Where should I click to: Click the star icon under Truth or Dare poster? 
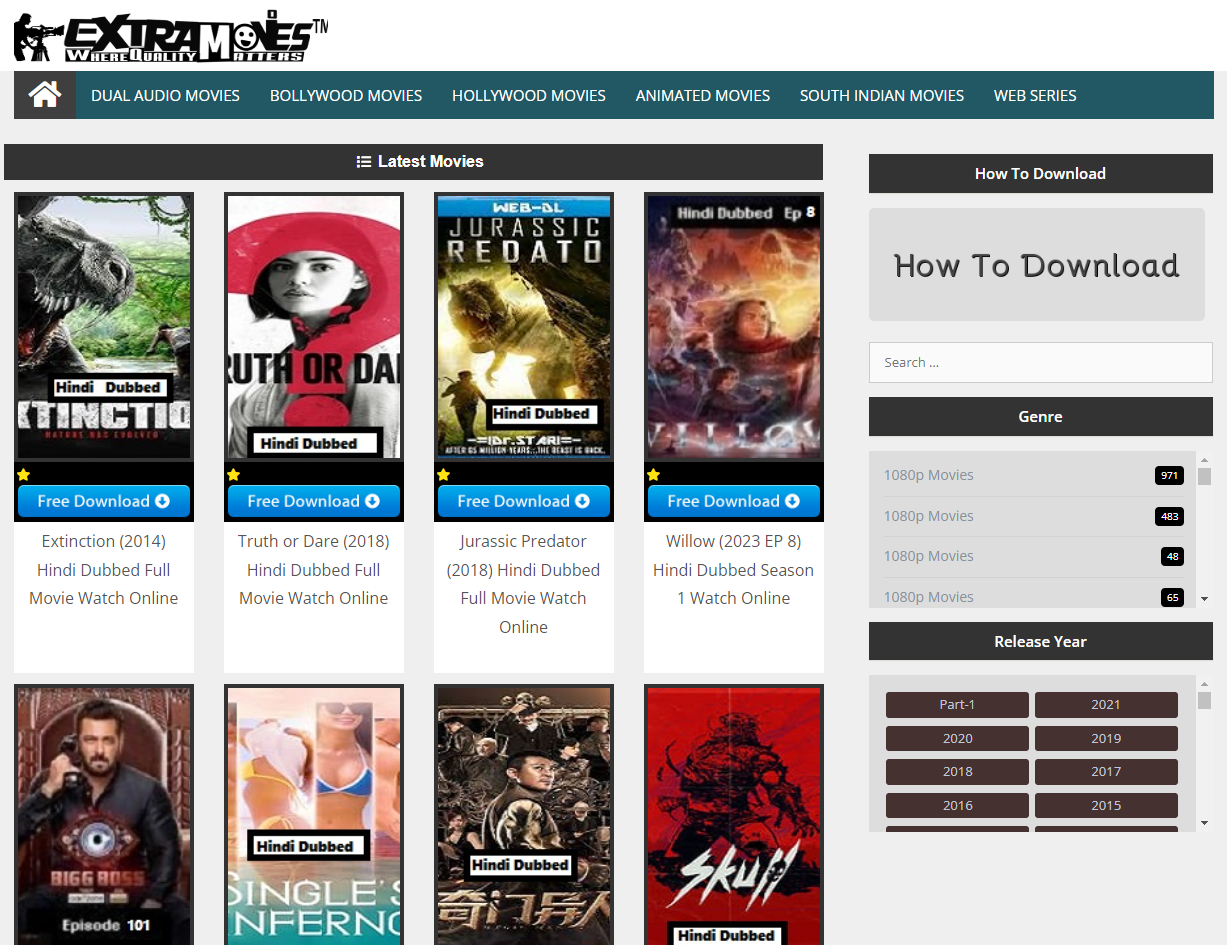[x=234, y=475]
